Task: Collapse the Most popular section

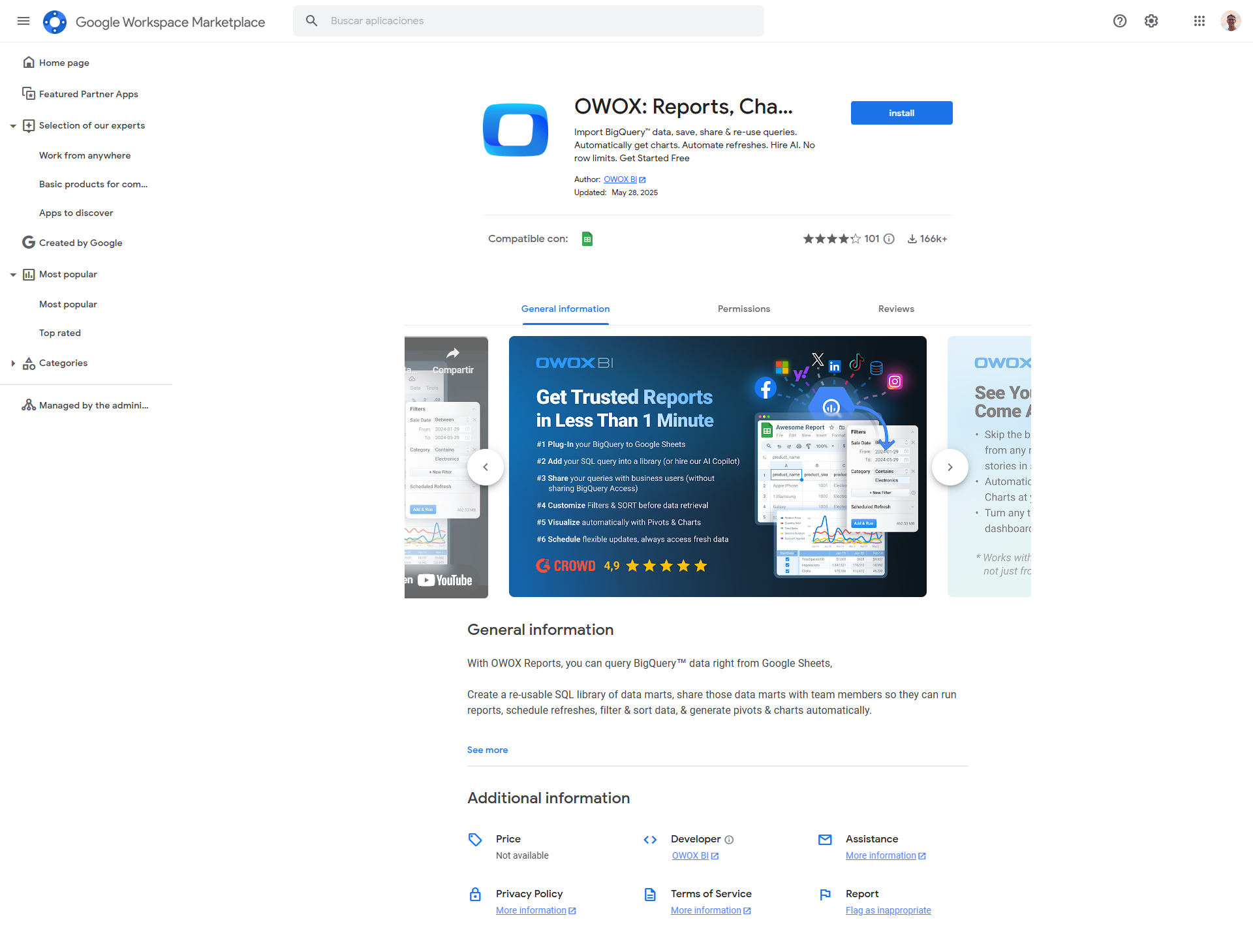Action: tap(13, 275)
